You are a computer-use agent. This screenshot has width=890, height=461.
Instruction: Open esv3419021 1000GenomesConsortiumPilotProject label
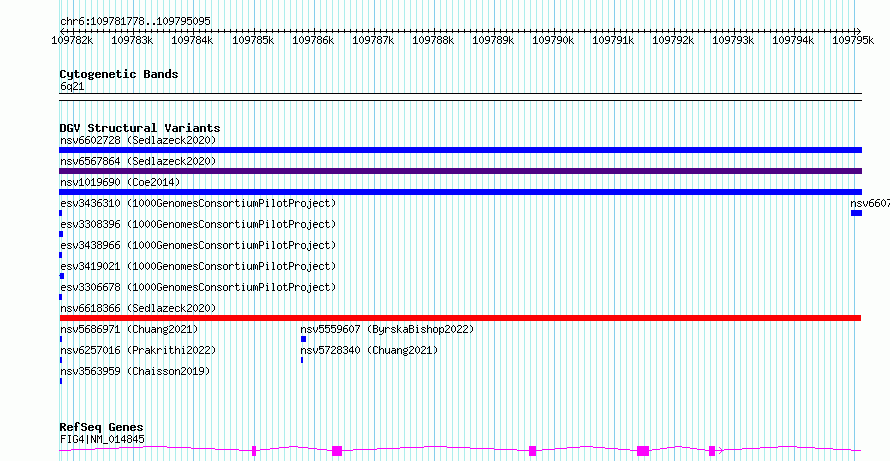tap(198, 266)
